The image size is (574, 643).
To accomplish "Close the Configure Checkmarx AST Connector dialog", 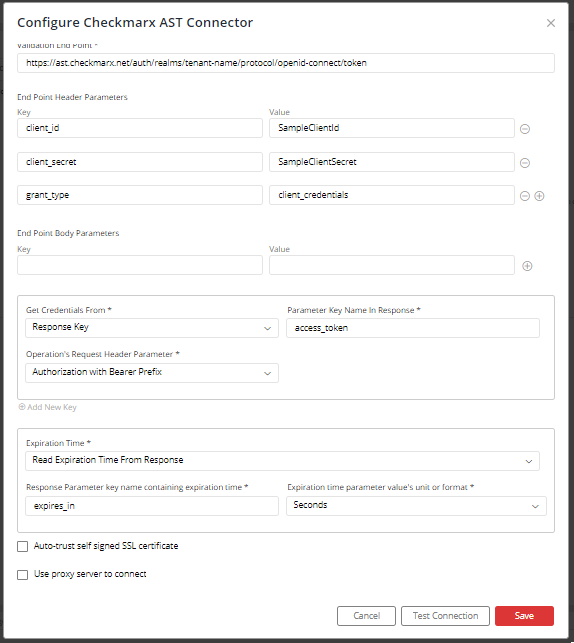I will [x=551, y=23].
